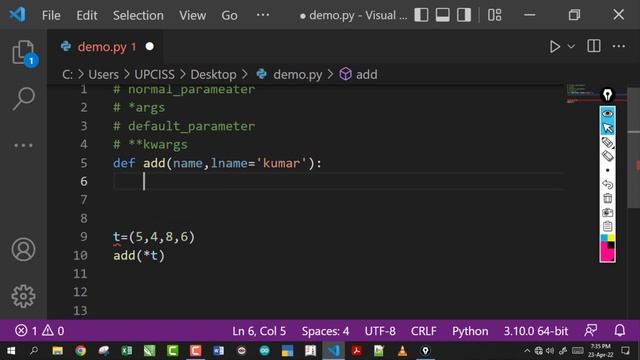Change indentation via Spaces: 4
Screen dimensions: 640x360
pos(325,331)
